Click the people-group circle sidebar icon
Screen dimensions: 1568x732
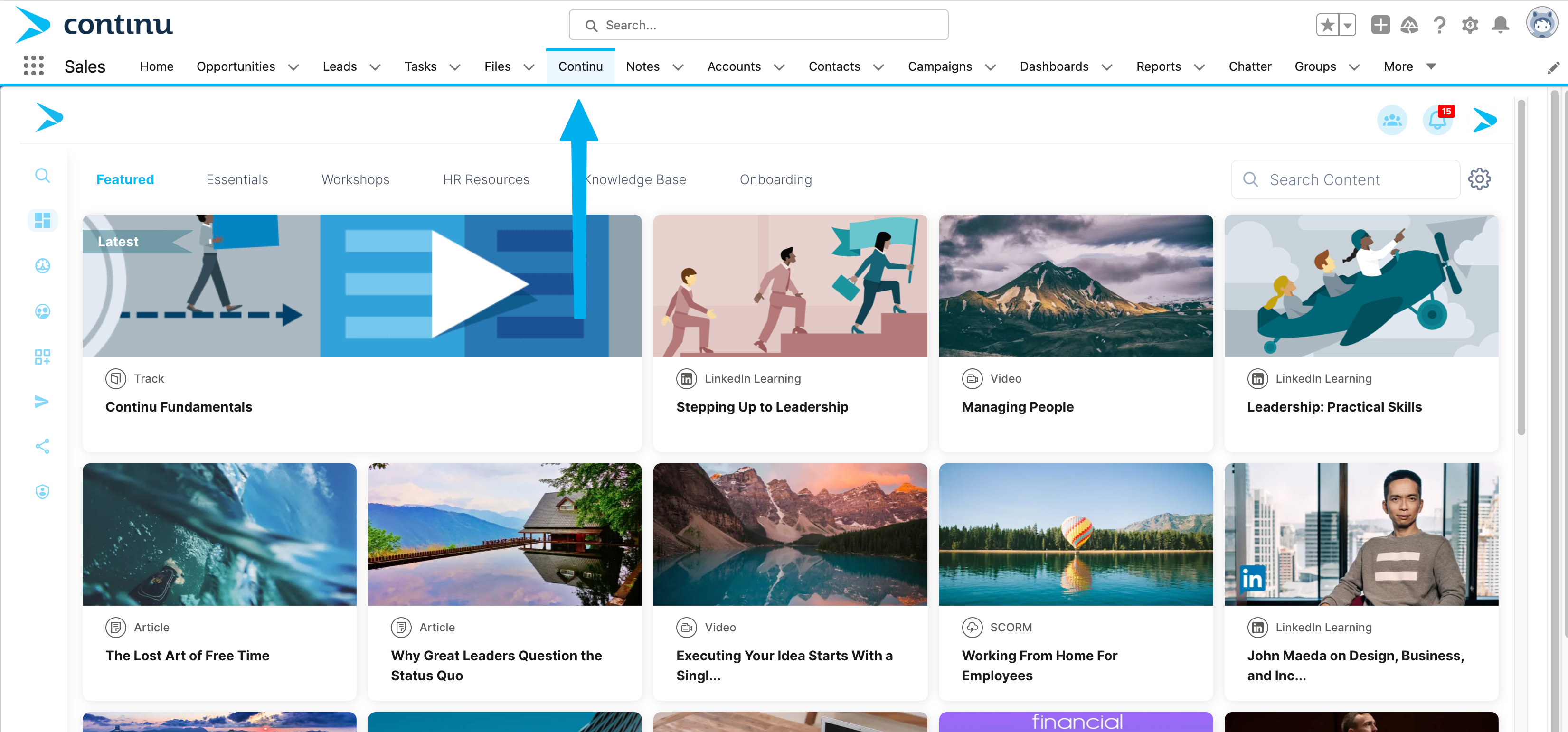(43, 311)
